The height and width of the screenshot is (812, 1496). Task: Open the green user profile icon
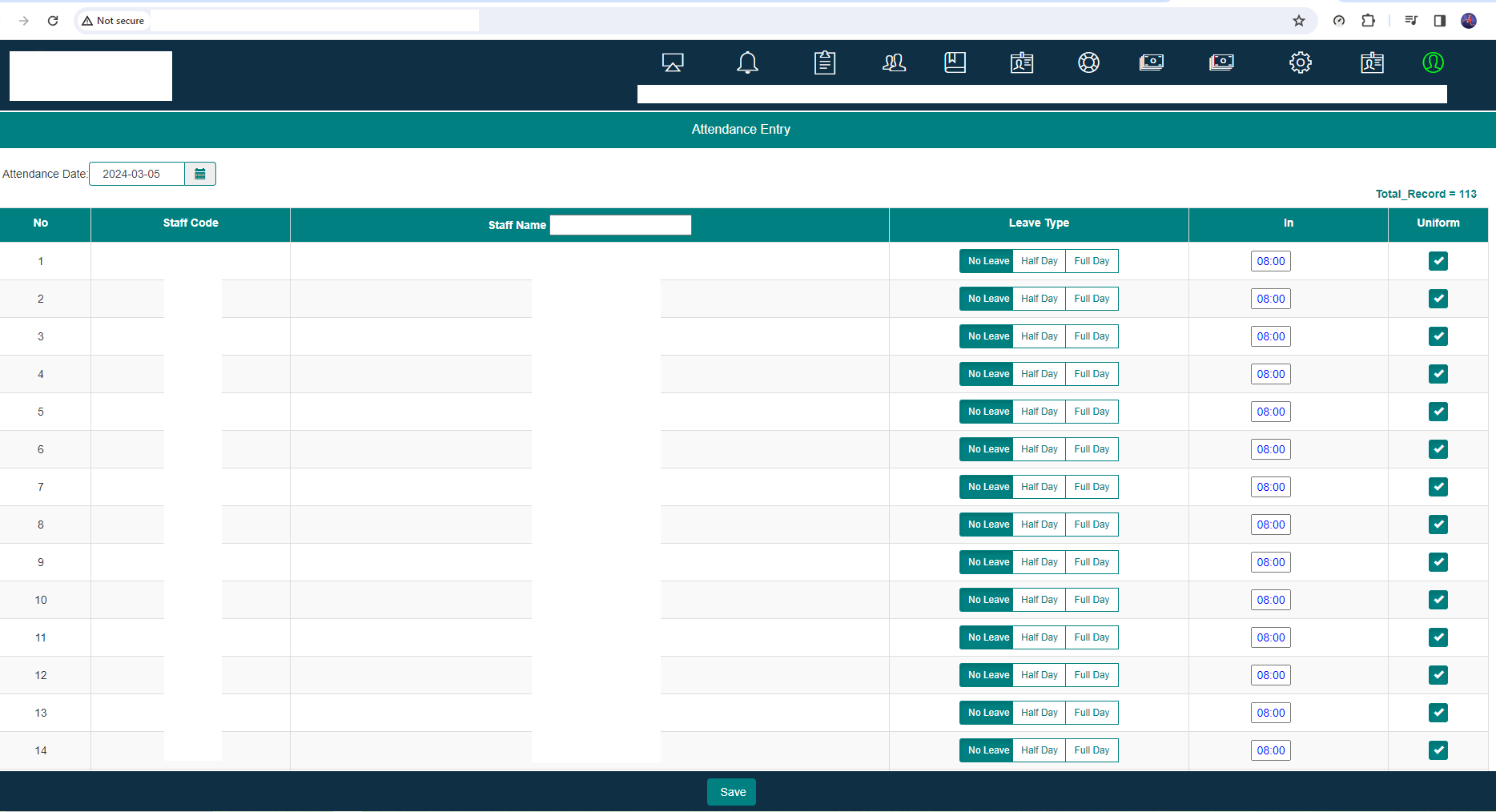[x=1434, y=62]
